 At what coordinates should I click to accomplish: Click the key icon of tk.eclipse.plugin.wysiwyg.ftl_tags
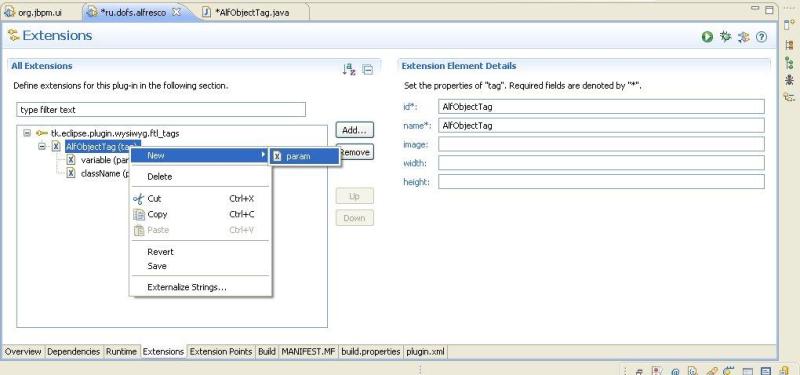42,133
